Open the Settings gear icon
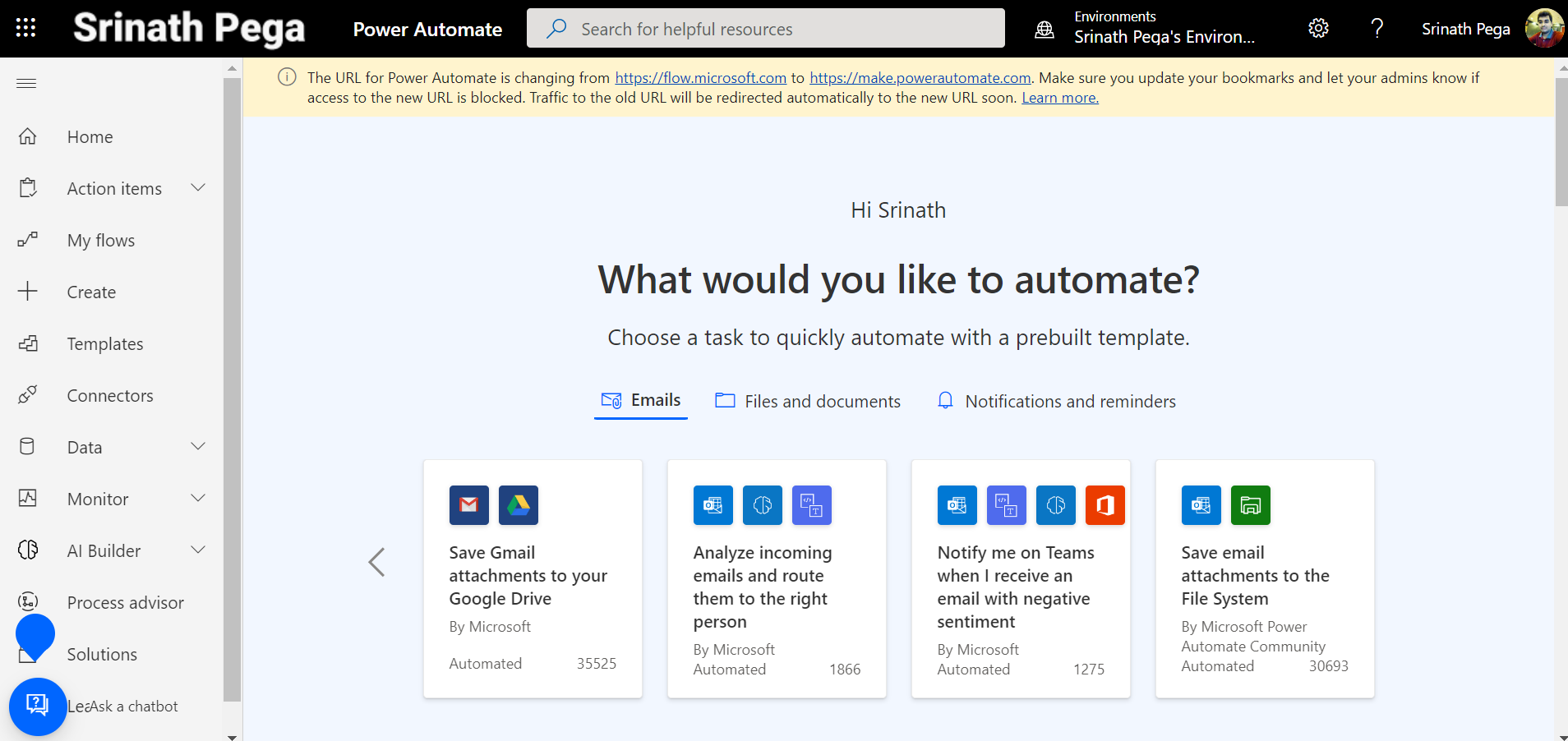Image resolution: width=1568 pixels, height=741 pixels. 1318,29
